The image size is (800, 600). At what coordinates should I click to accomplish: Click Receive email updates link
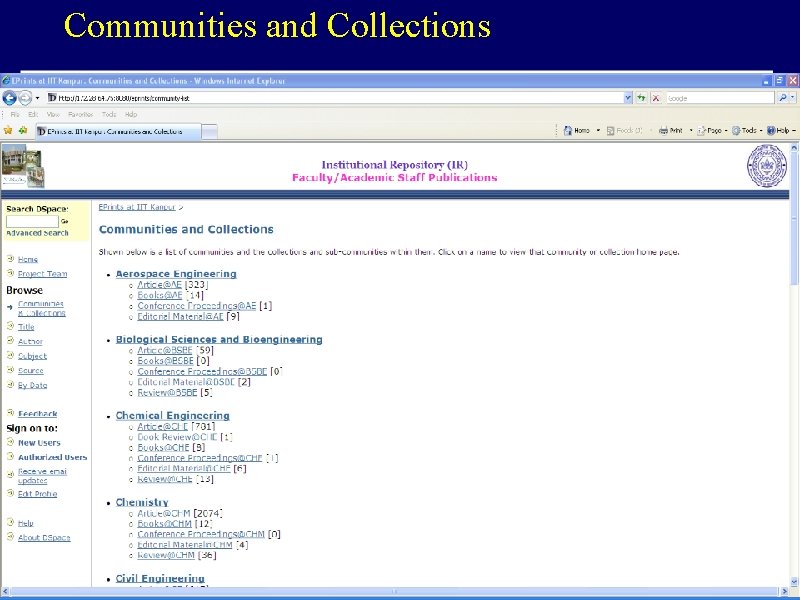(42, 476)
